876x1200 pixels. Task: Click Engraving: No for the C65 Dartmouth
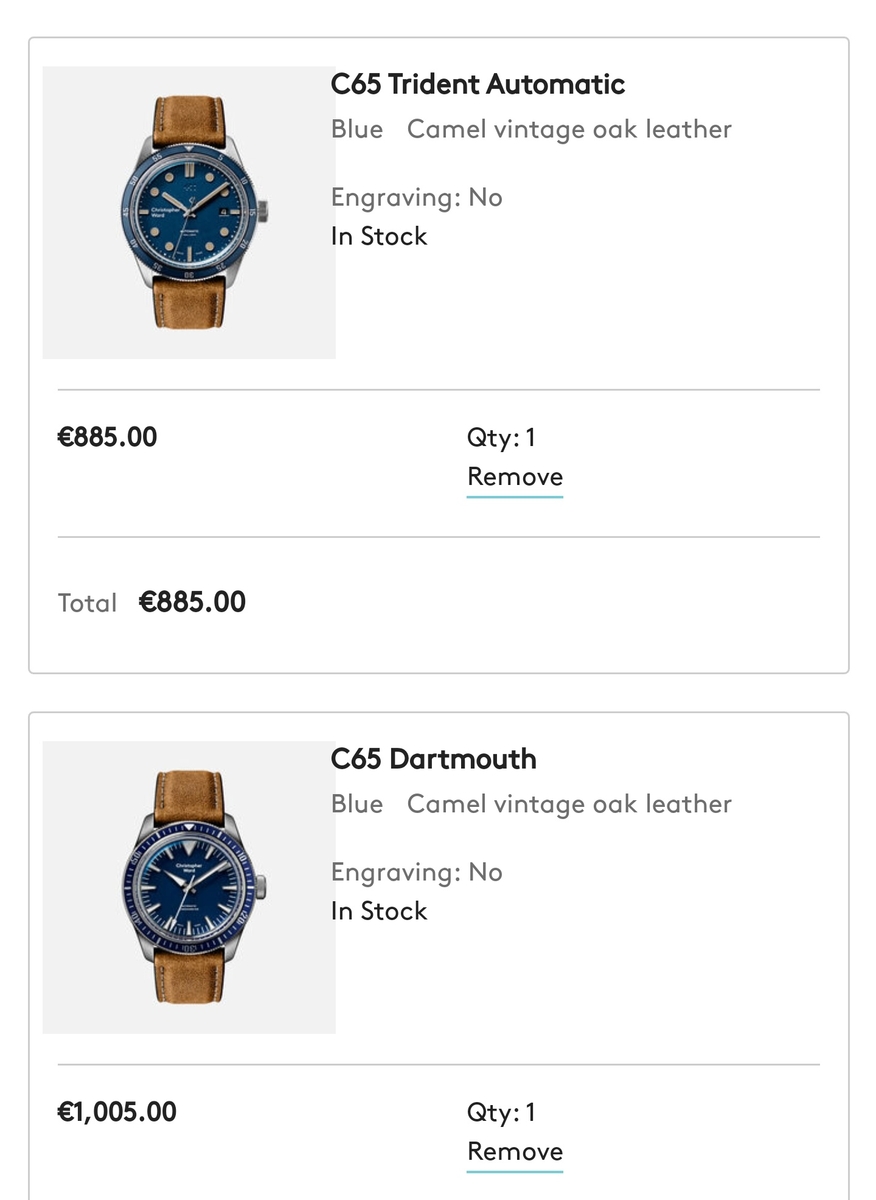click(416, 873)
